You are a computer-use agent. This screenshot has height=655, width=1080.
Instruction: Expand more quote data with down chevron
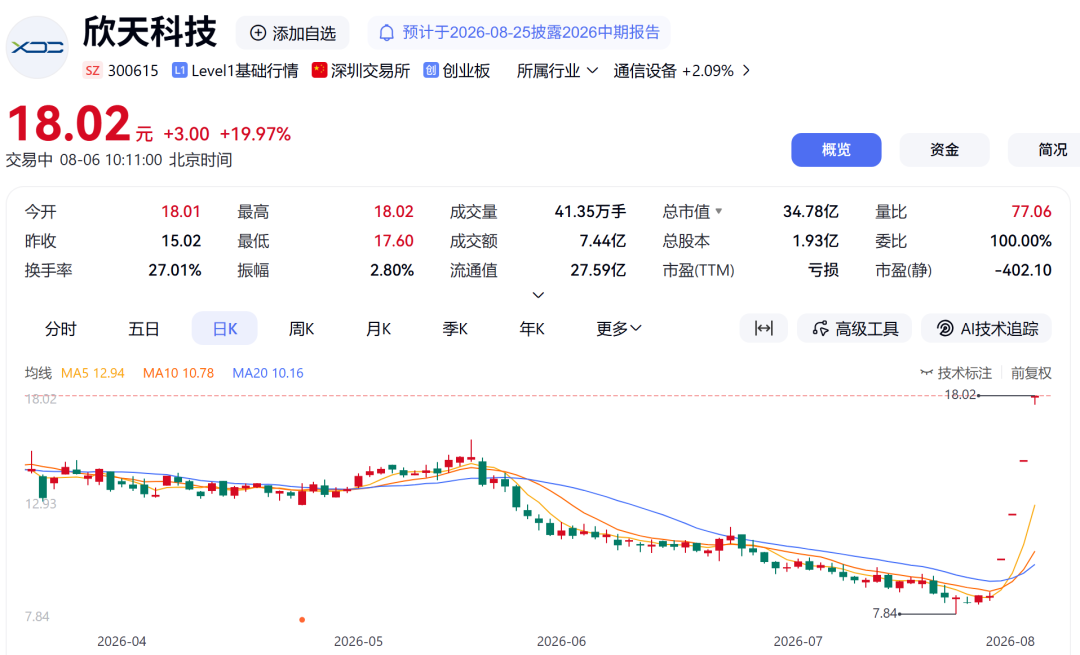[x=539, y=295]
